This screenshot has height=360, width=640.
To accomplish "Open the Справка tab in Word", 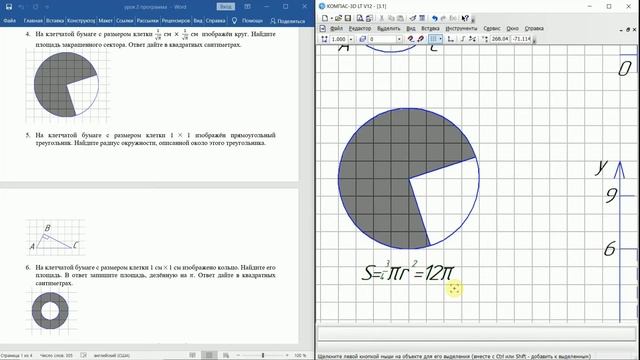I will click(x=216, y=20).
